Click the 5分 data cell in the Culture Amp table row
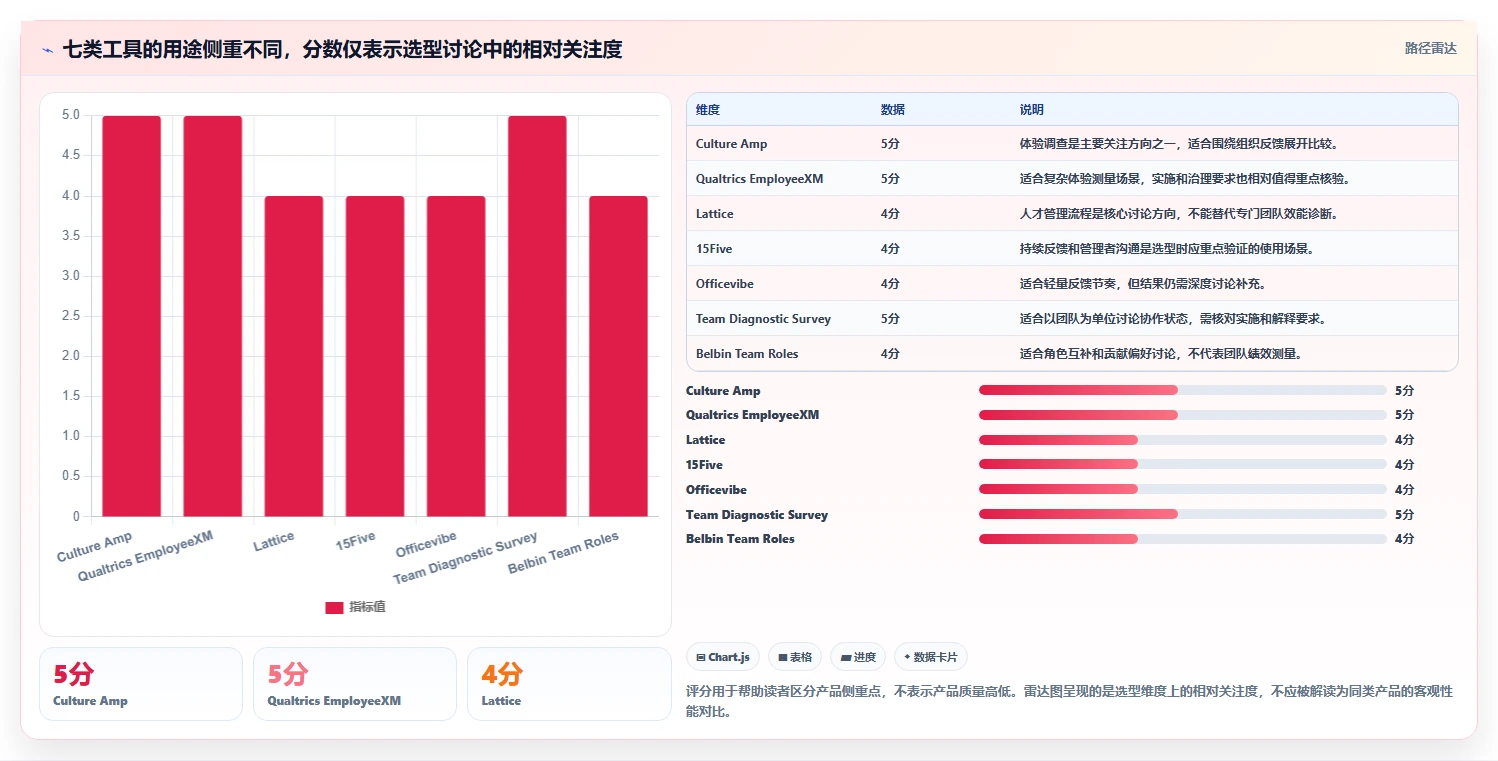The image size is (1498, 761). click(890, 144)
